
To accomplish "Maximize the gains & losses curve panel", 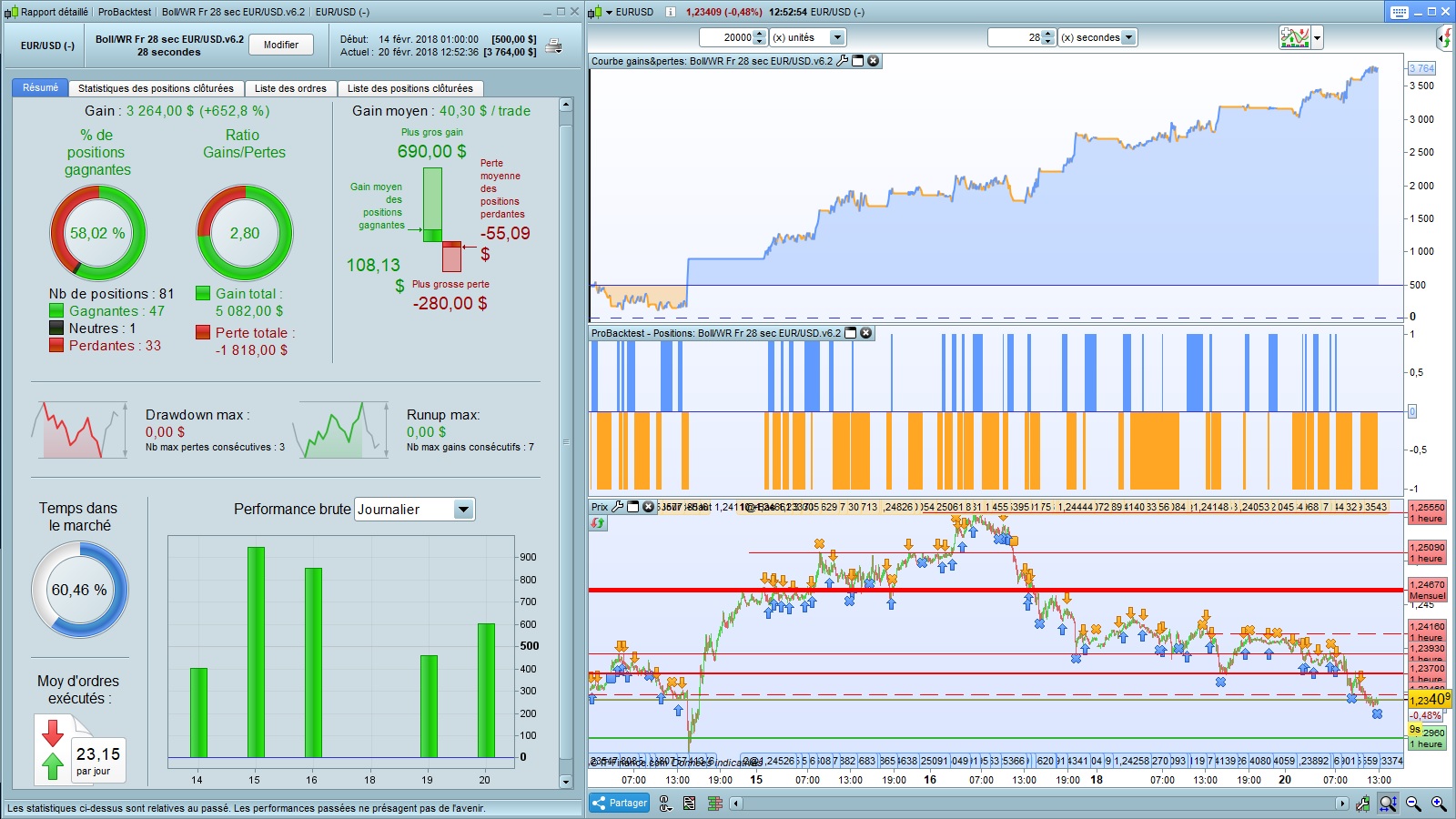I will 857,61.
